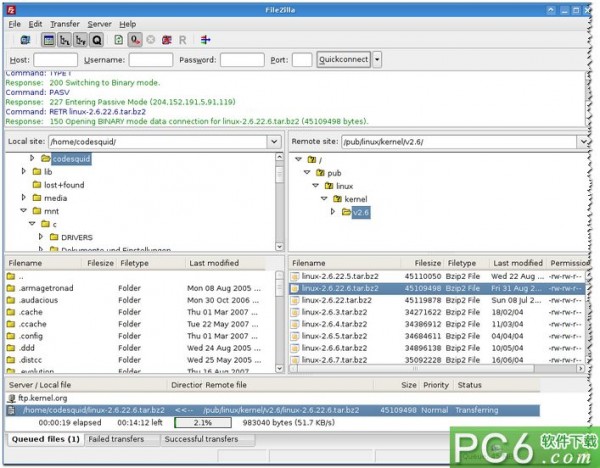Click the linux-2.6.4.tar.bz2 file icon
Image resolution: width=600 pixels, height=468 pixels.
[295, 324]
